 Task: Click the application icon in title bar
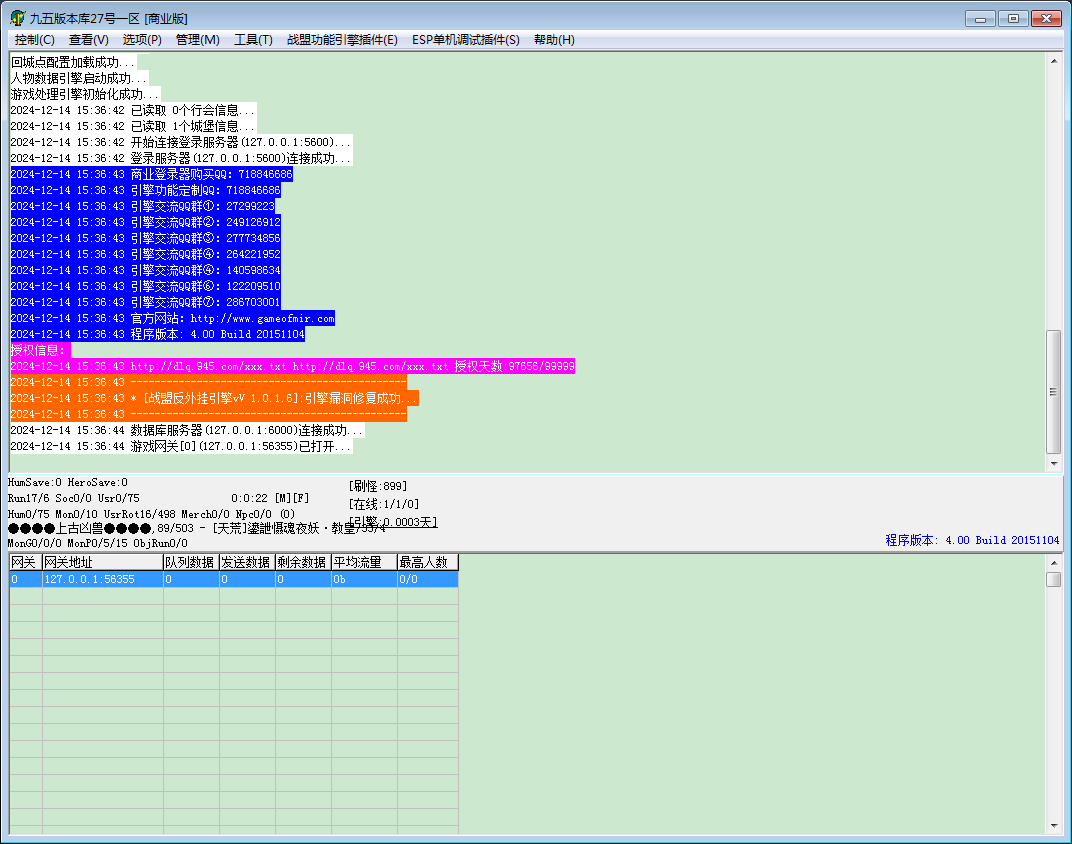(x=17, y=18)
